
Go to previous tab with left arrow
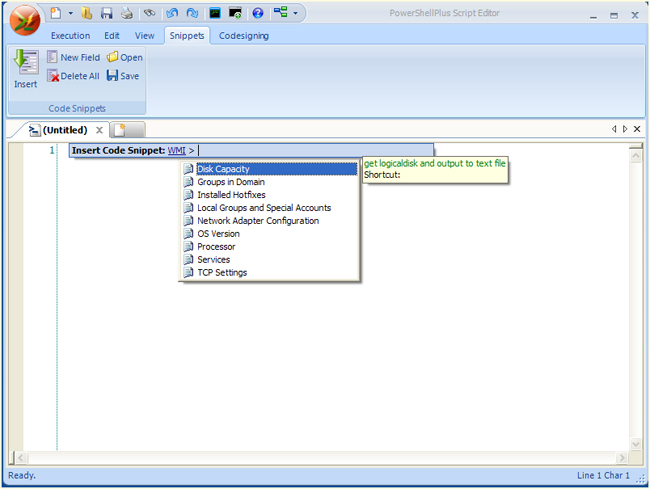point(614,129)
